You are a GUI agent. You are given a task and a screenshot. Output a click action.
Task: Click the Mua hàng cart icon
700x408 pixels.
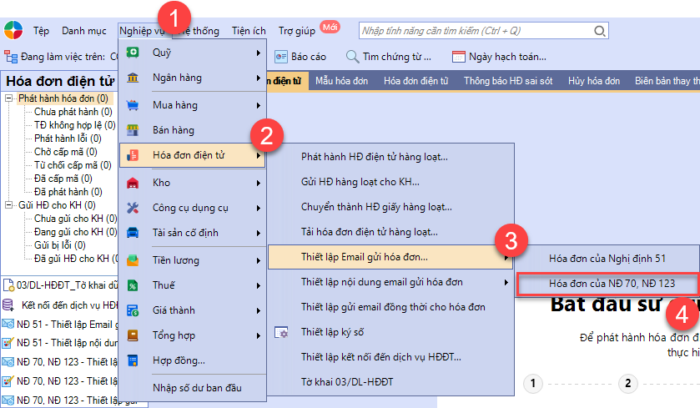pos(133,104)
